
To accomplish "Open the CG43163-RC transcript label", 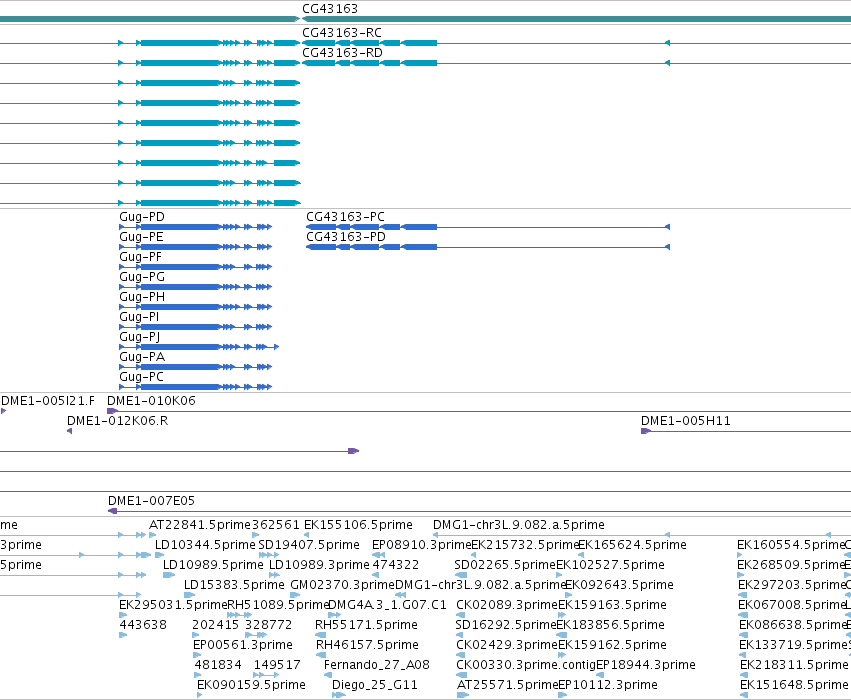I will tap(341, 33).
